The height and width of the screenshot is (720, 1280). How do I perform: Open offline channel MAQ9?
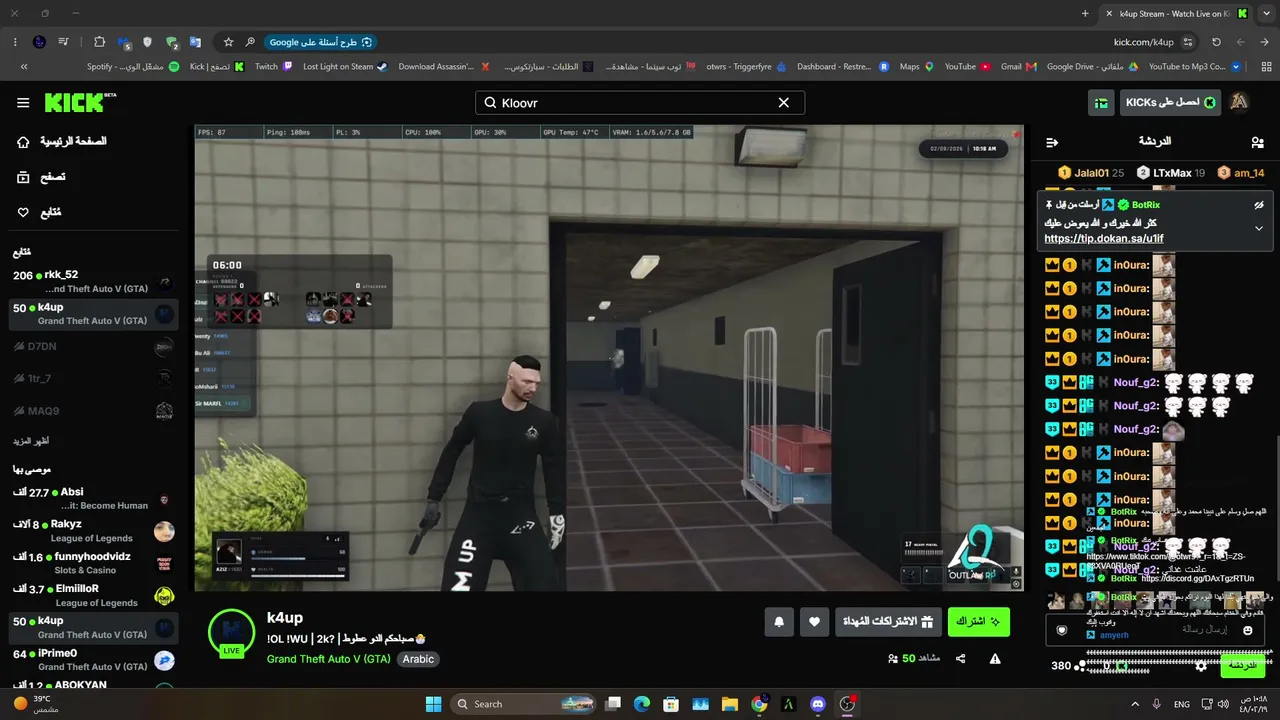point(94,411)
